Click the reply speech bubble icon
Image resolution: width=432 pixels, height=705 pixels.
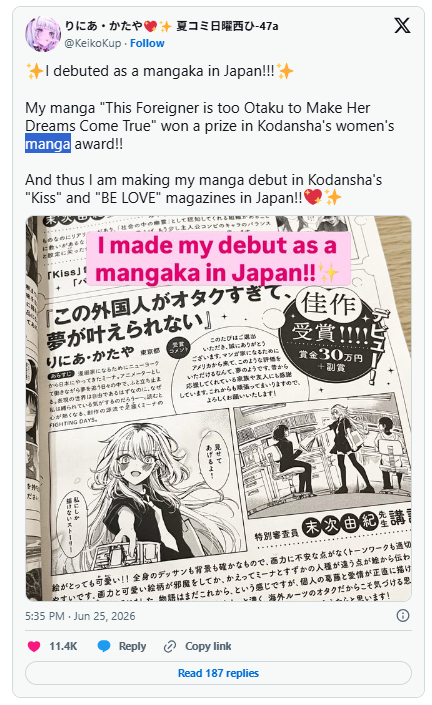pos(104,646)
